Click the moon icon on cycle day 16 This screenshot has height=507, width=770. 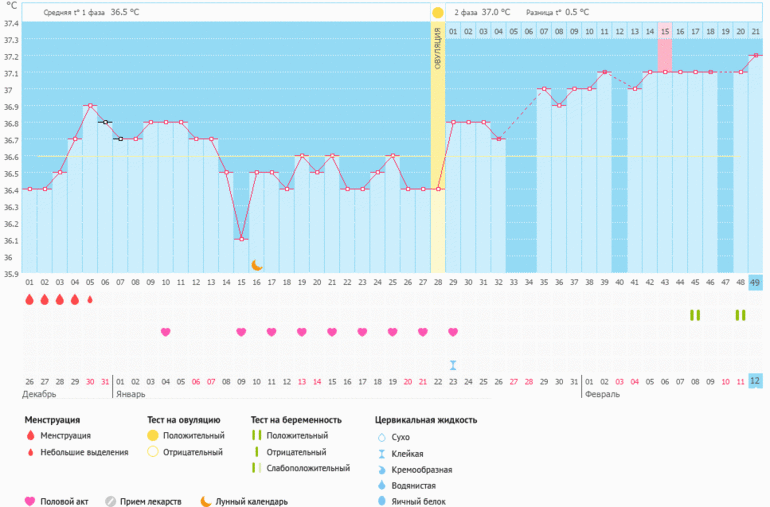[x=256, y=265]
